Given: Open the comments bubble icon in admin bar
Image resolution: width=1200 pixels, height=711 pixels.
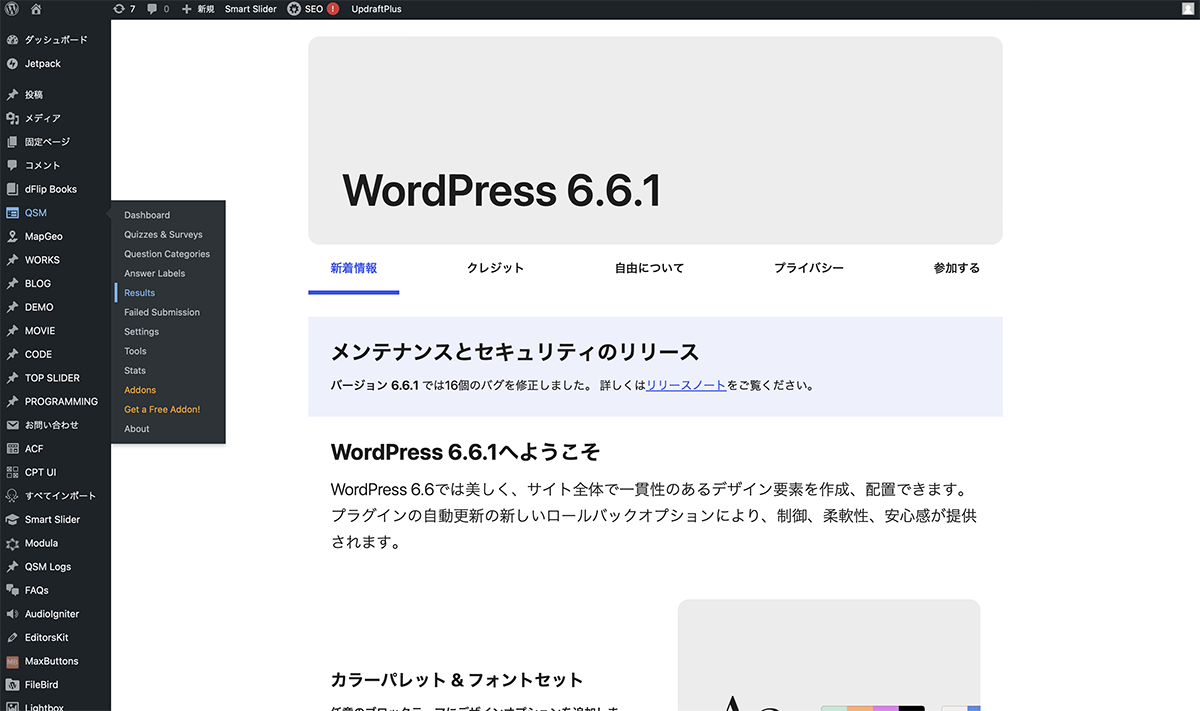Looking at the screenshot, I should coord(157,9).
